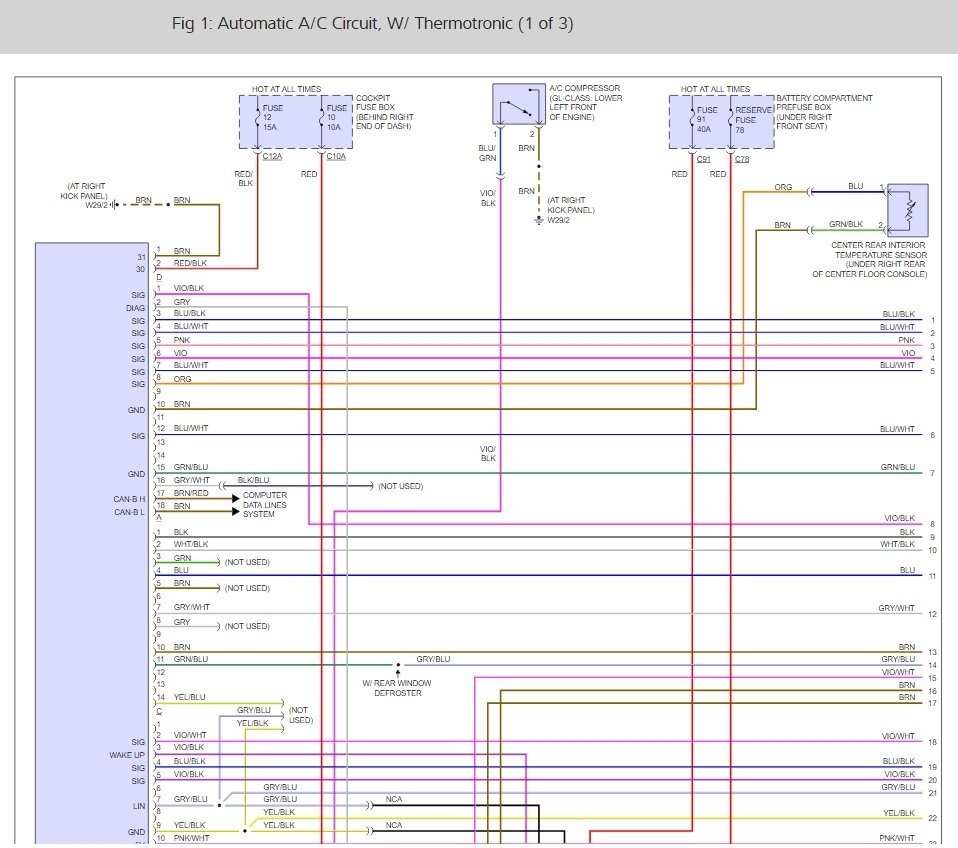Click the W29/2 ground symbol under compressor
Screen dimensions: 958x848
click(538, 220)
